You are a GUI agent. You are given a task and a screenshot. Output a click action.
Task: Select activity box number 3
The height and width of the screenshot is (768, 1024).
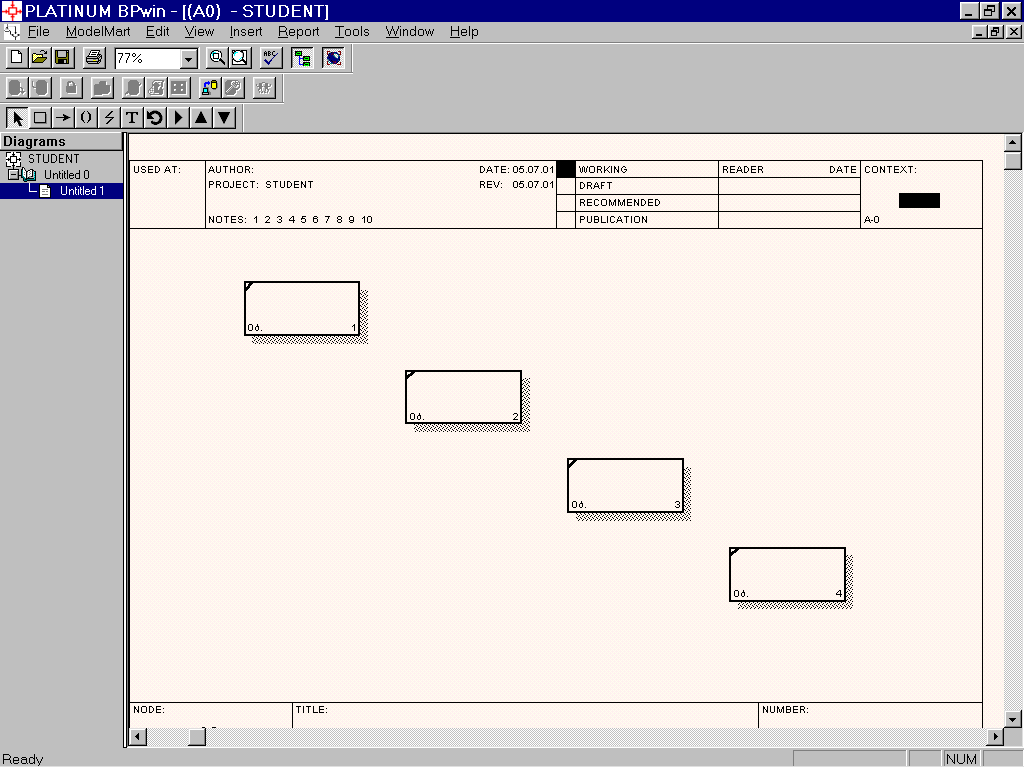pyautogui.click(x=626, y=485)
